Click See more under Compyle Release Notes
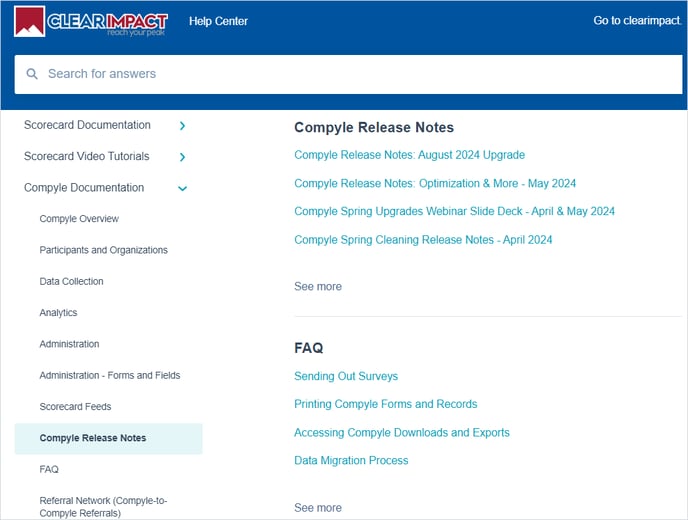This screenshot has height=520, width=688. [x=318, y=287]
